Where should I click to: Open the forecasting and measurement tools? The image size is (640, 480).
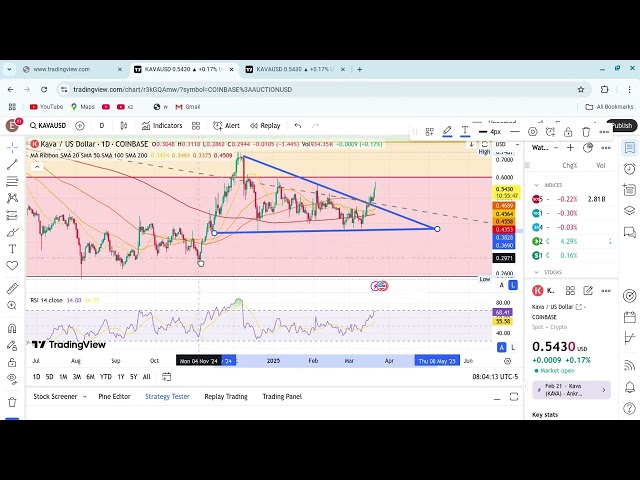pyautogui.click(x=12, y=215)
